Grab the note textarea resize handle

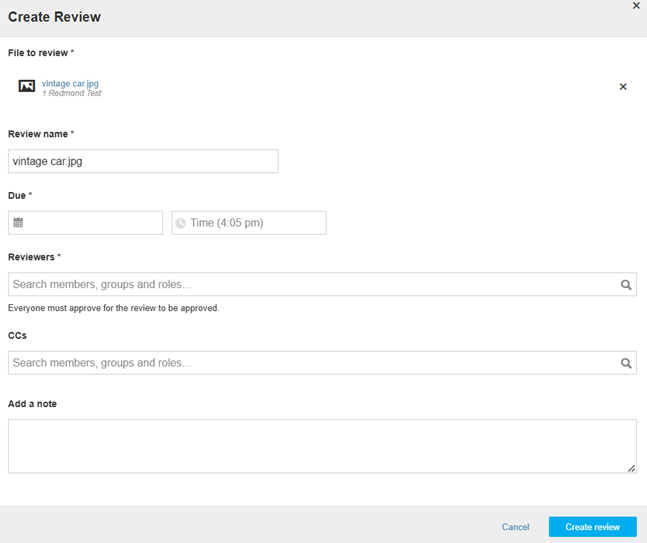click(x=631, y=468)
